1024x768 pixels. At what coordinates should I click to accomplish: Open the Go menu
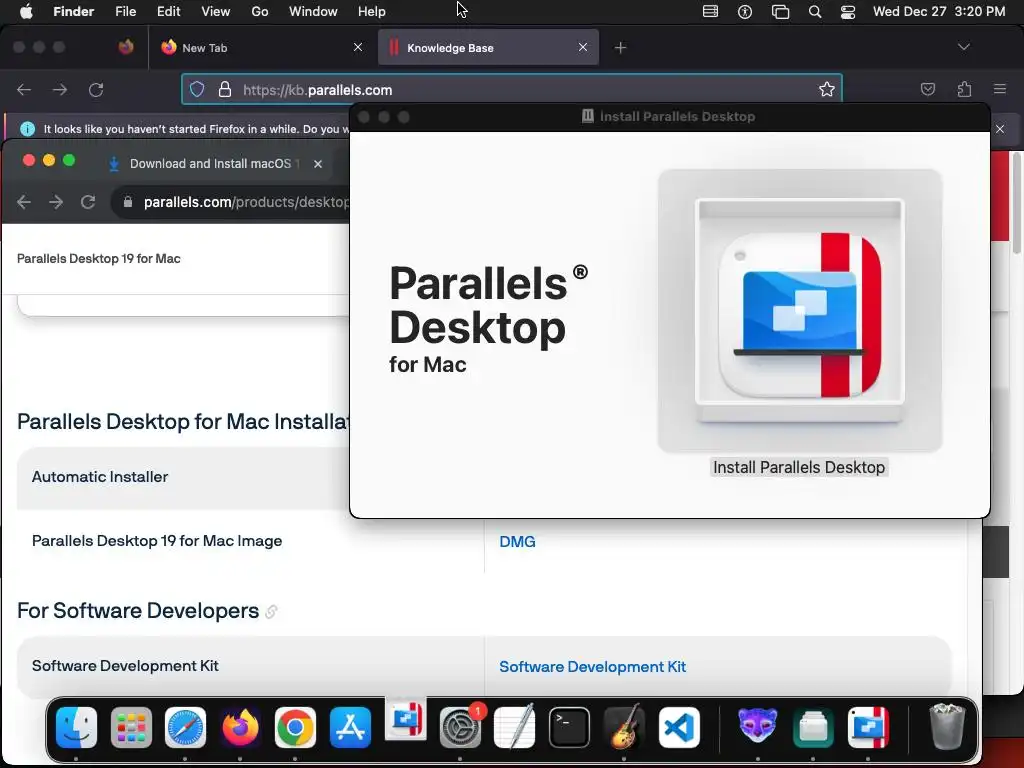tap(260, 12)
